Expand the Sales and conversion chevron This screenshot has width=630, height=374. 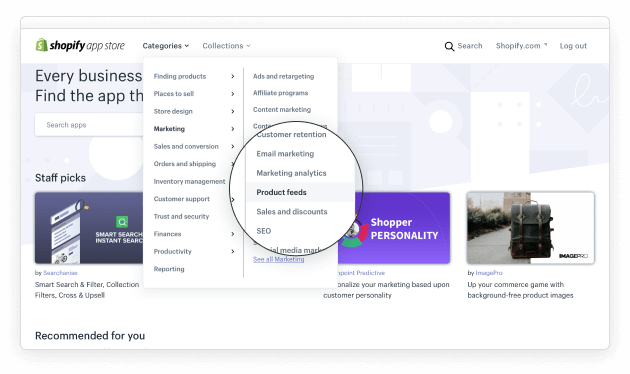(x=233, y=146)
